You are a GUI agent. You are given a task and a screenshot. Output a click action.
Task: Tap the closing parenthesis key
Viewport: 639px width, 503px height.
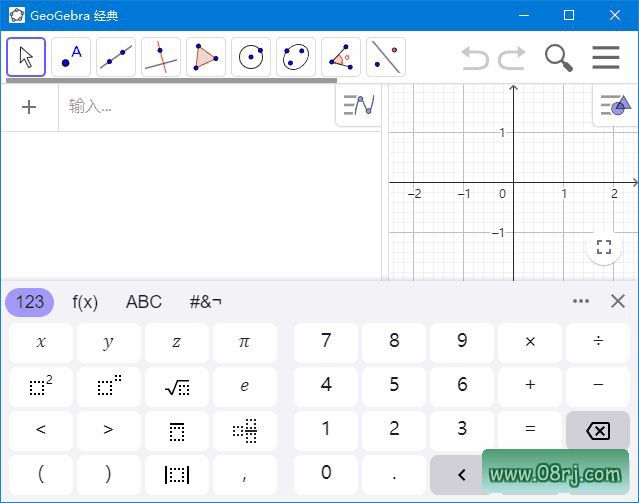point(109,474)
